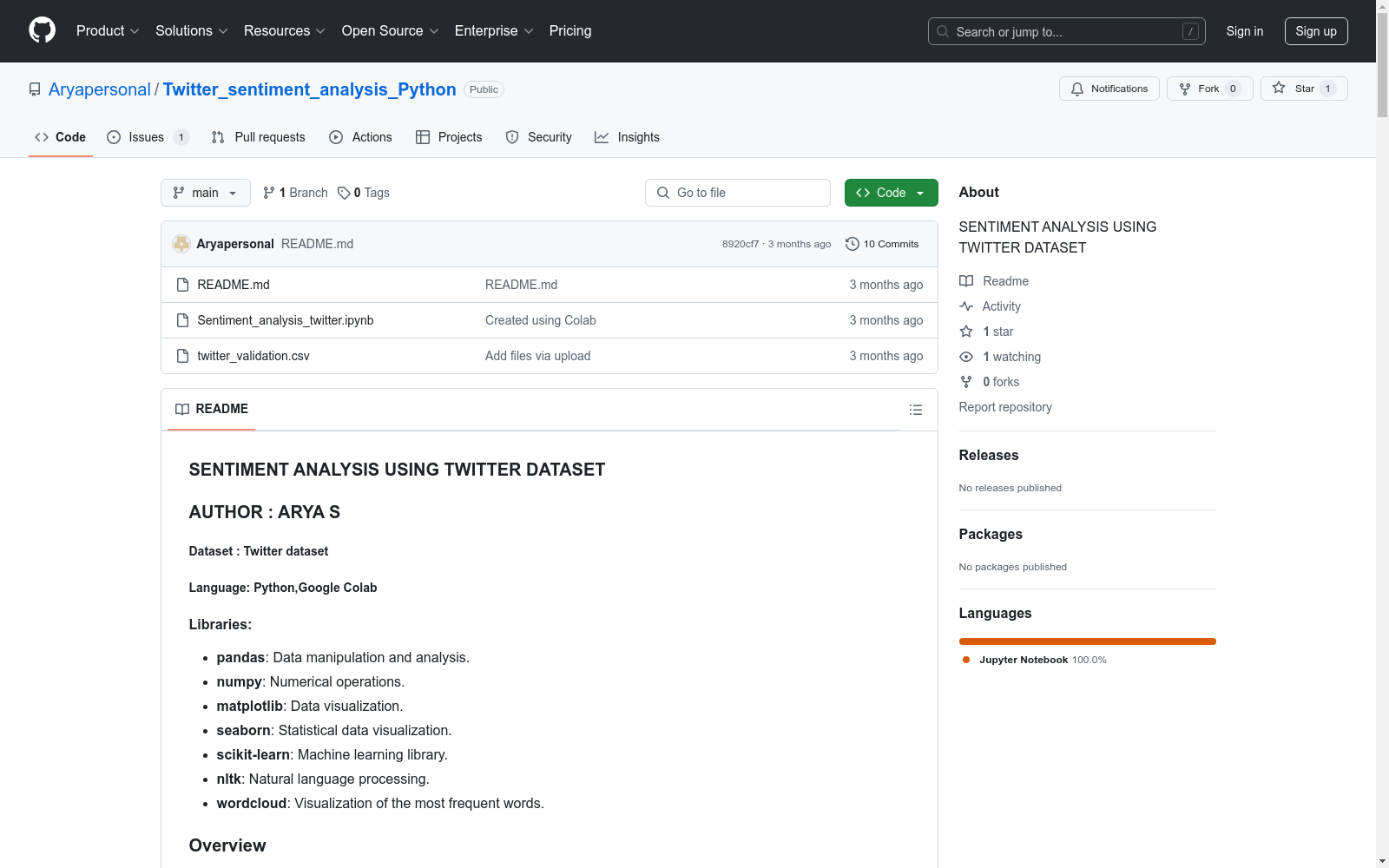
Task: Select the README tab in file viewer
Action: [x=212, y=409]
